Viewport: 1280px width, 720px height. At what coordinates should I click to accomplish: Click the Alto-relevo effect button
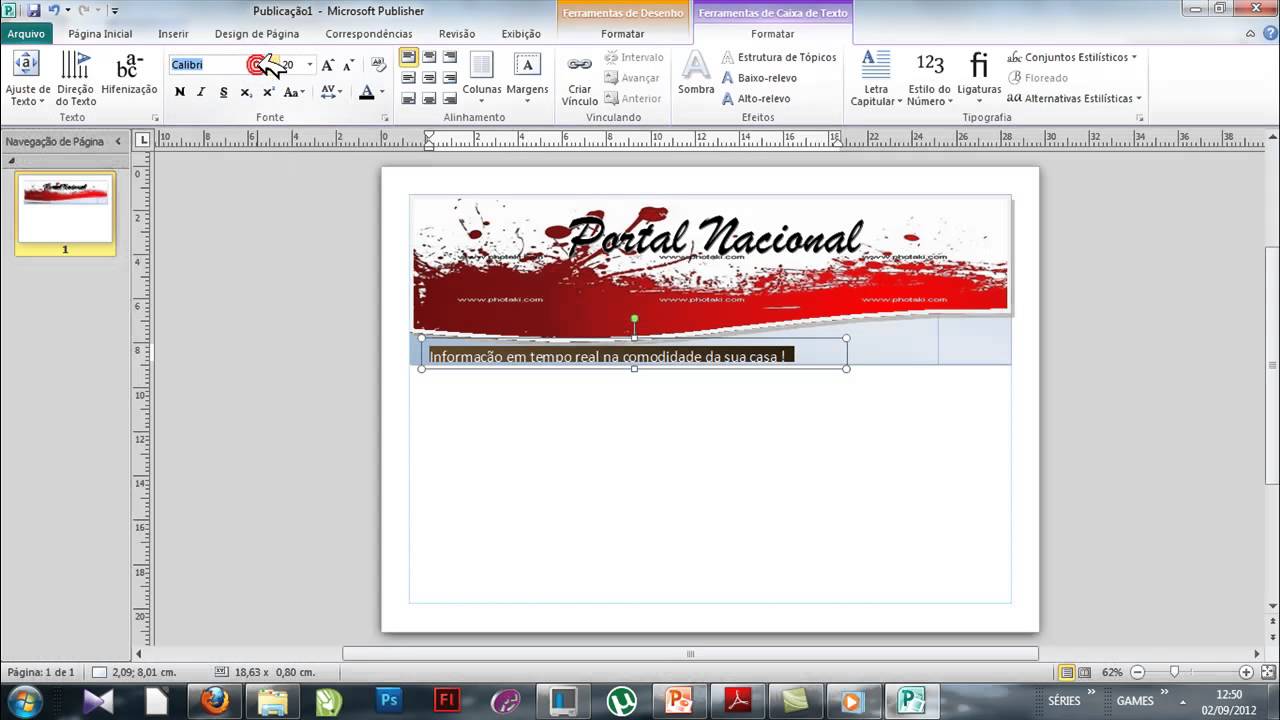(755, 99)
